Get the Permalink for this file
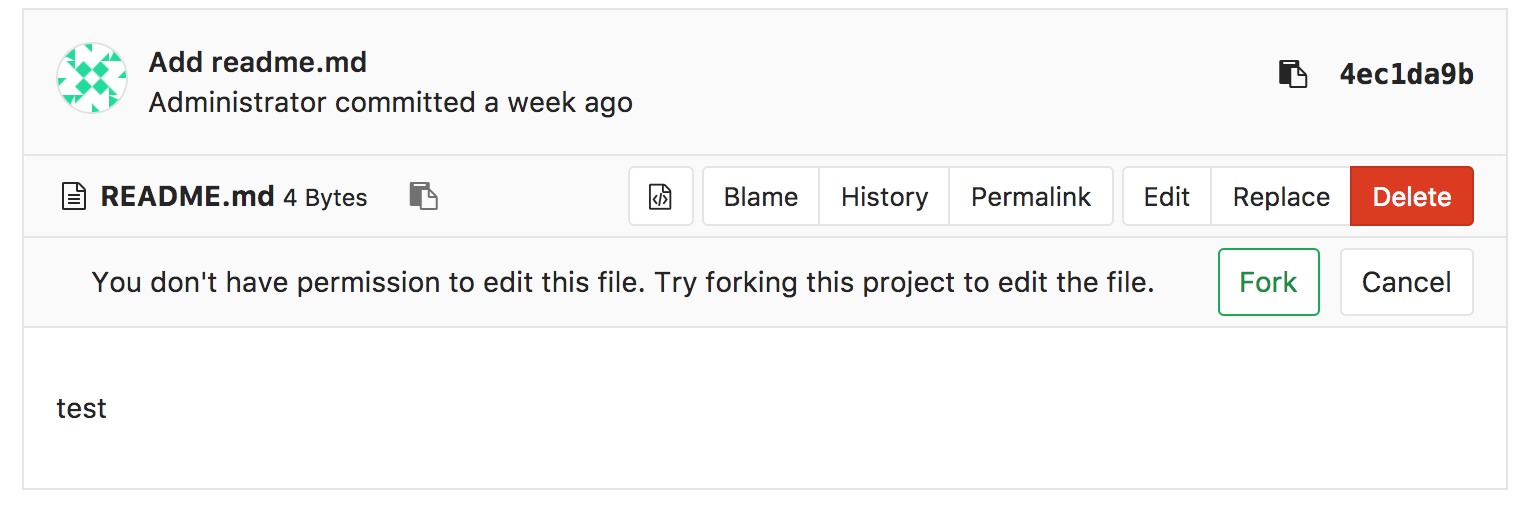 pyautogui.click(x=1031, y=197)
